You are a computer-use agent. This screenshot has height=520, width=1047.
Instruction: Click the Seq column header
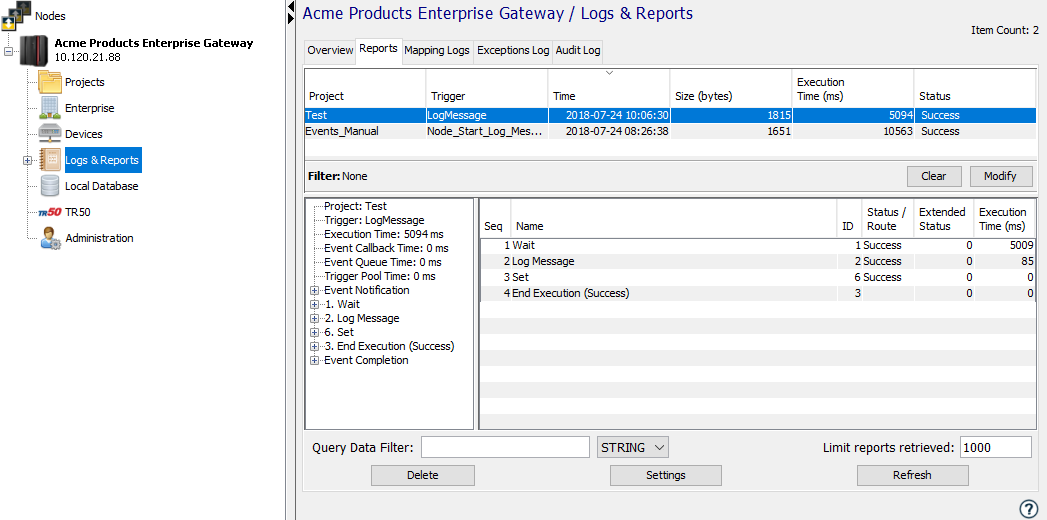(495, 218)
